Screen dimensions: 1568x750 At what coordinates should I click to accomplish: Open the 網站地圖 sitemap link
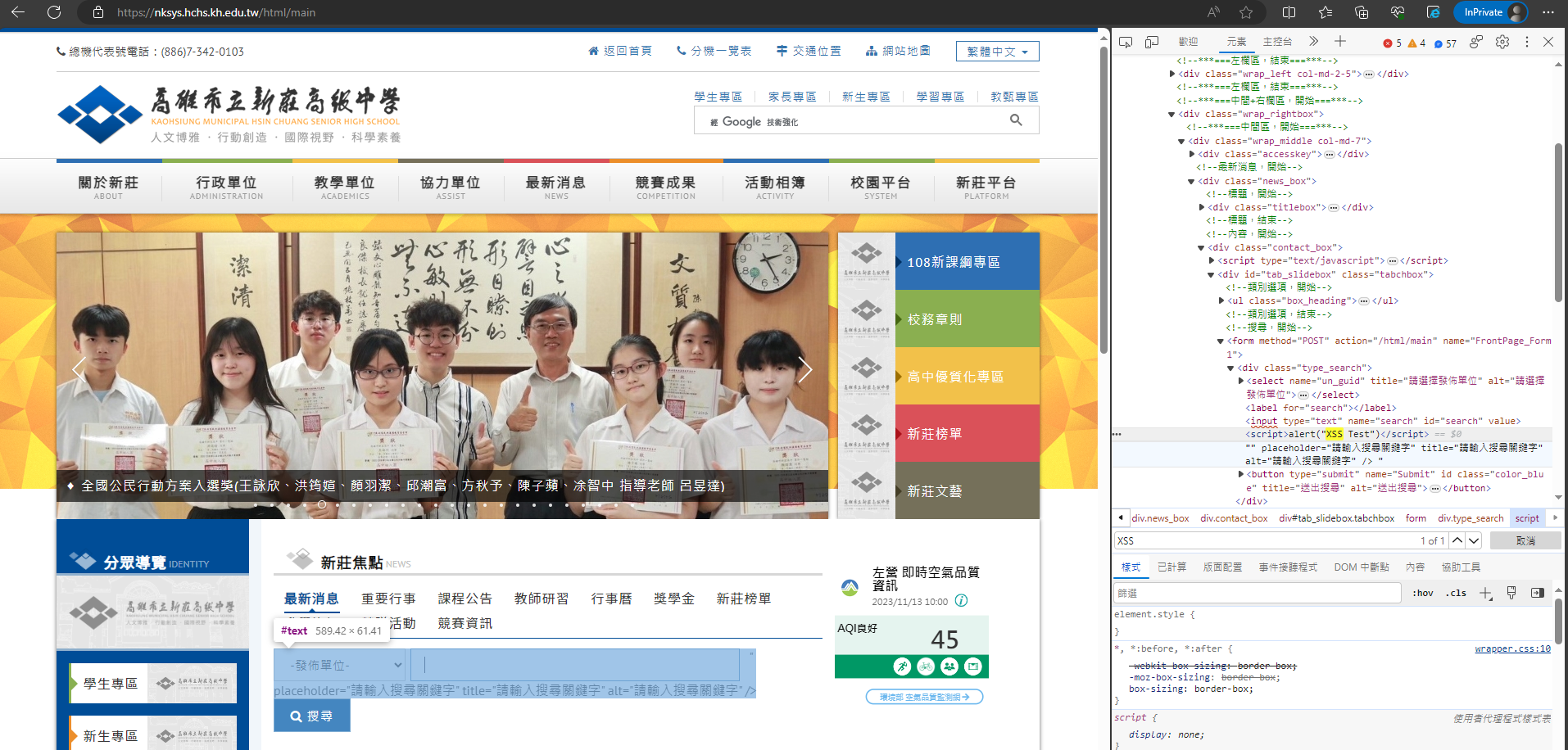pos(898,51)
